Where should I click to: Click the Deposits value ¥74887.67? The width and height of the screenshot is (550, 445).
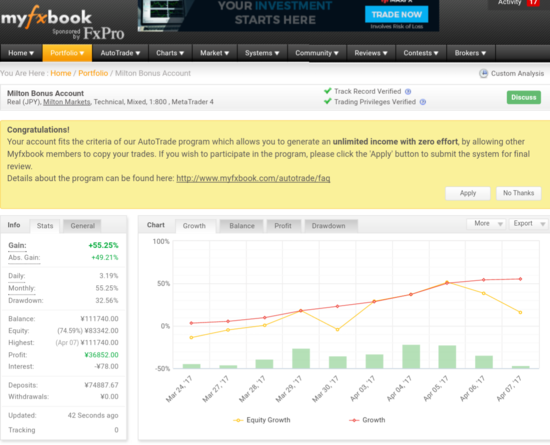pyautogui.click(x=101, y=385)
